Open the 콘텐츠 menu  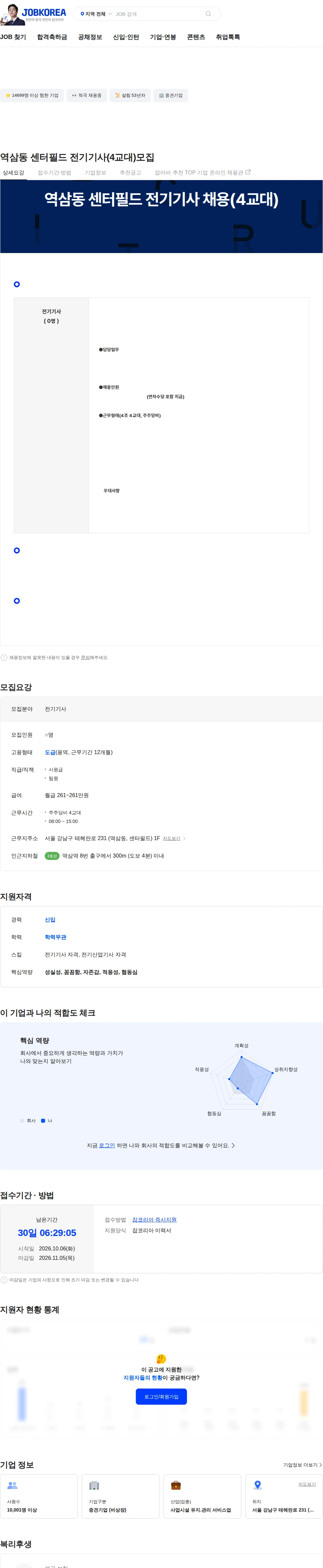[195, 37]
